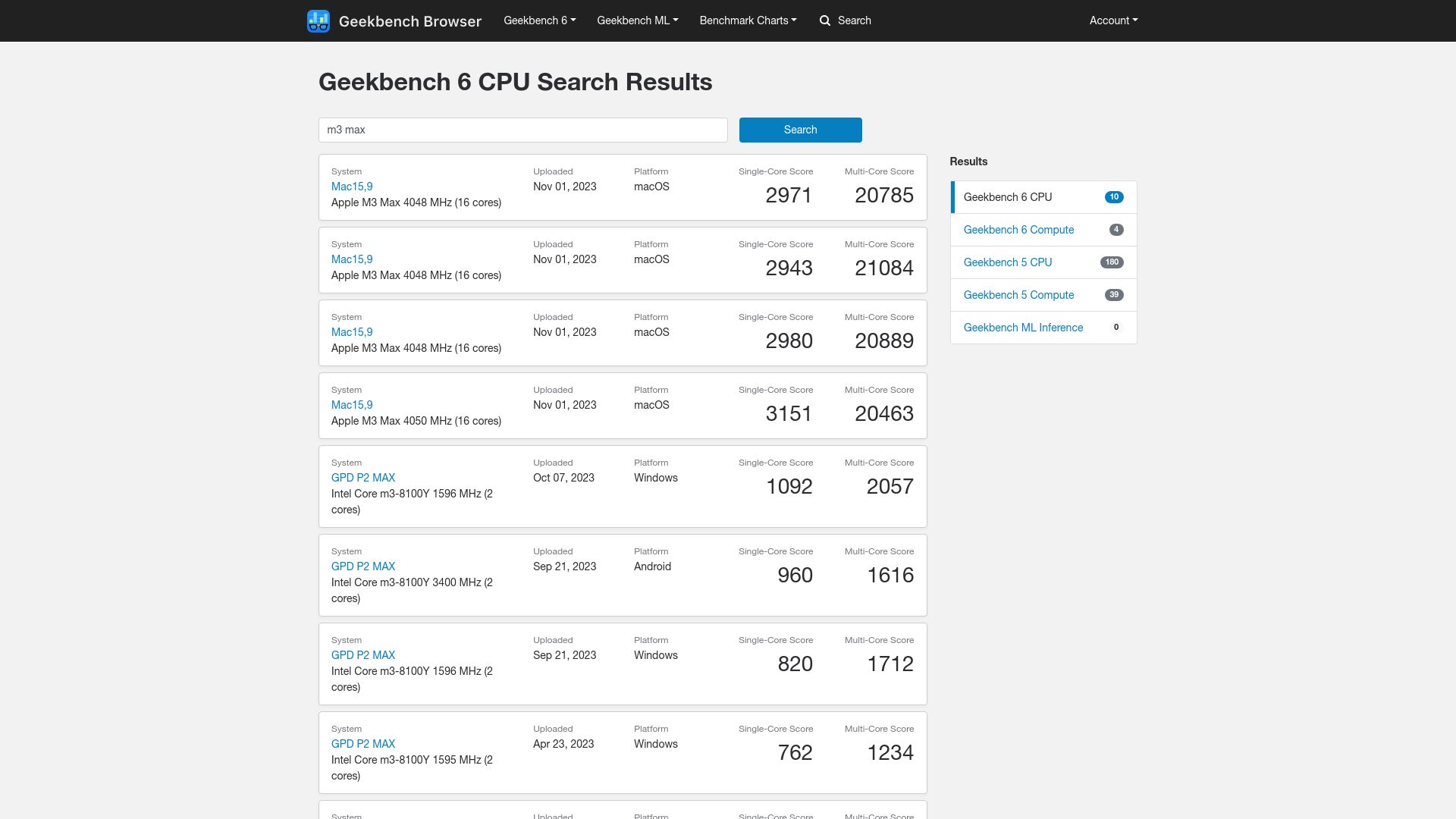Viewport: 1456px width, 819px height.
Task: Click the multi-core score 2057
Action: click(x=890, y=487)
